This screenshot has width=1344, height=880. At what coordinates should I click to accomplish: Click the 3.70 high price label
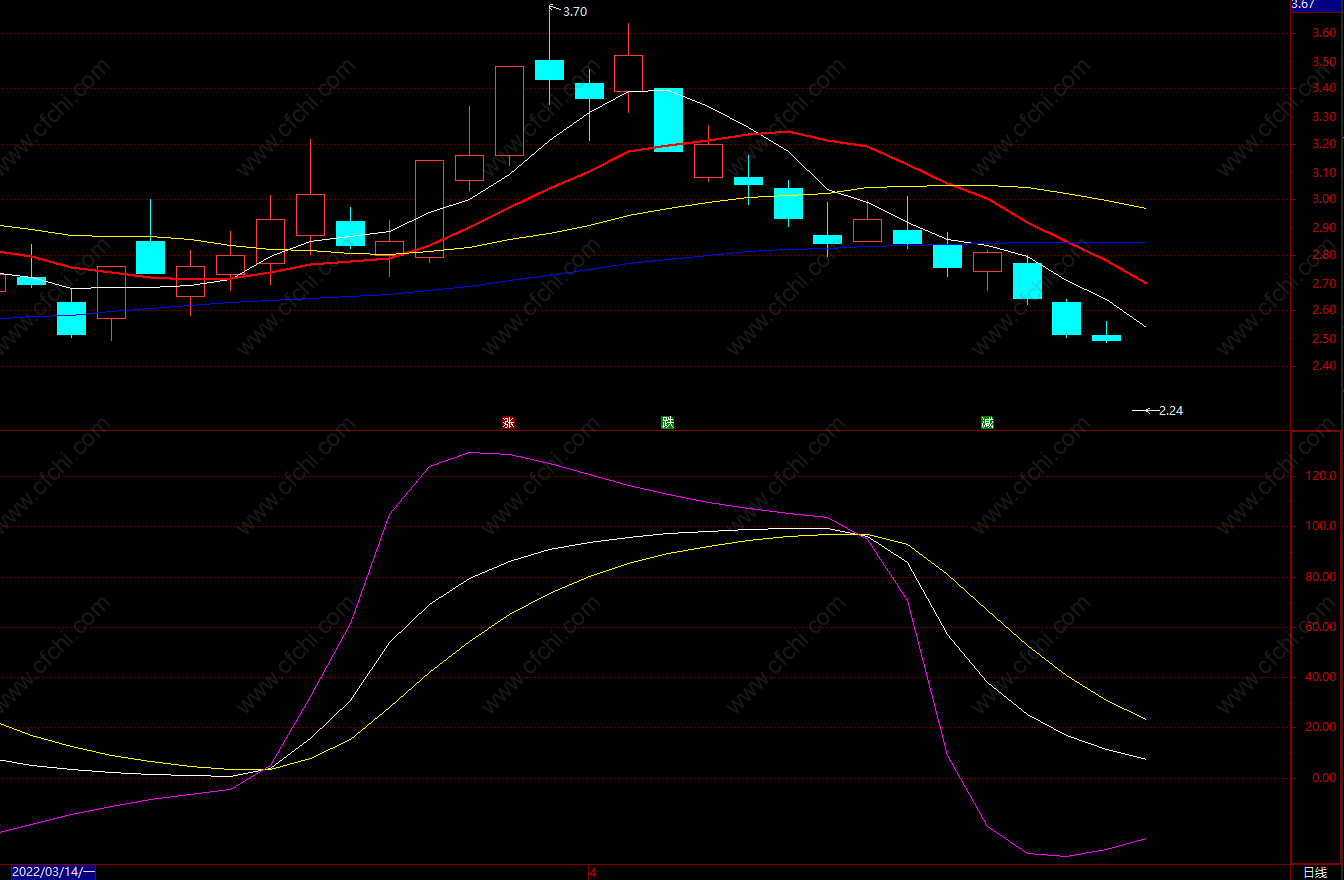(x=575, y=12)
